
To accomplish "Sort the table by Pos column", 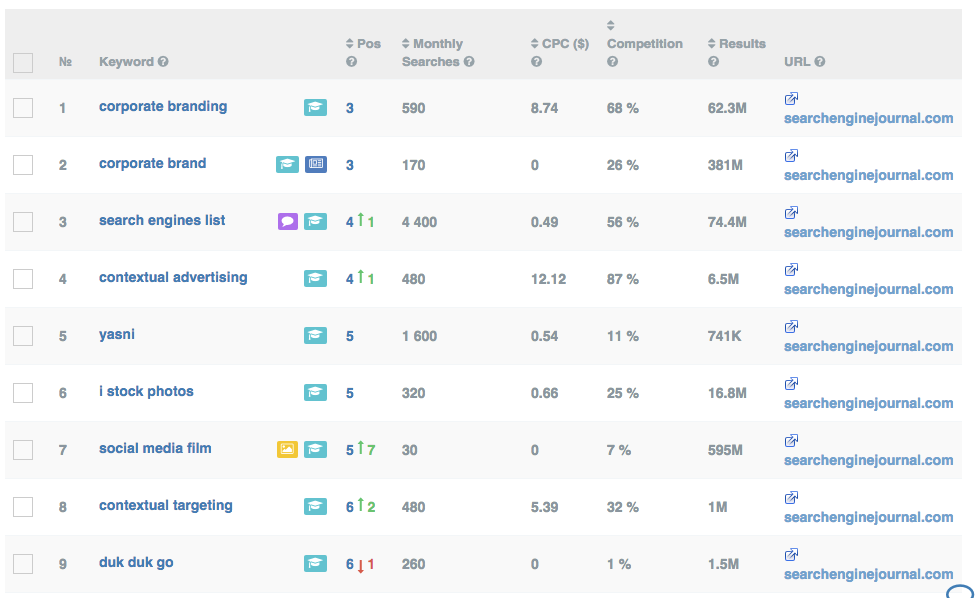I will point(363,44).
